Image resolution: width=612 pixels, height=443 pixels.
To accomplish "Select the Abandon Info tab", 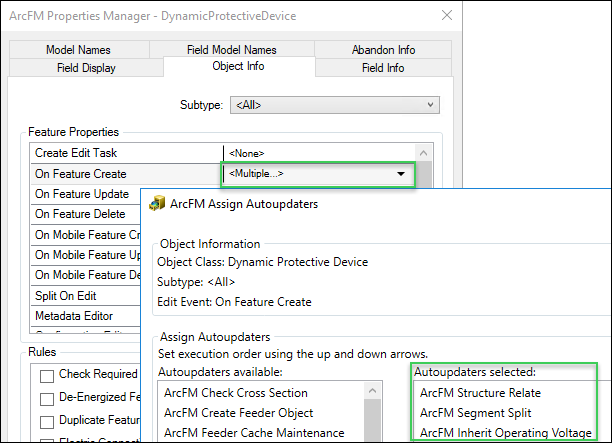I will pos(383,50).
